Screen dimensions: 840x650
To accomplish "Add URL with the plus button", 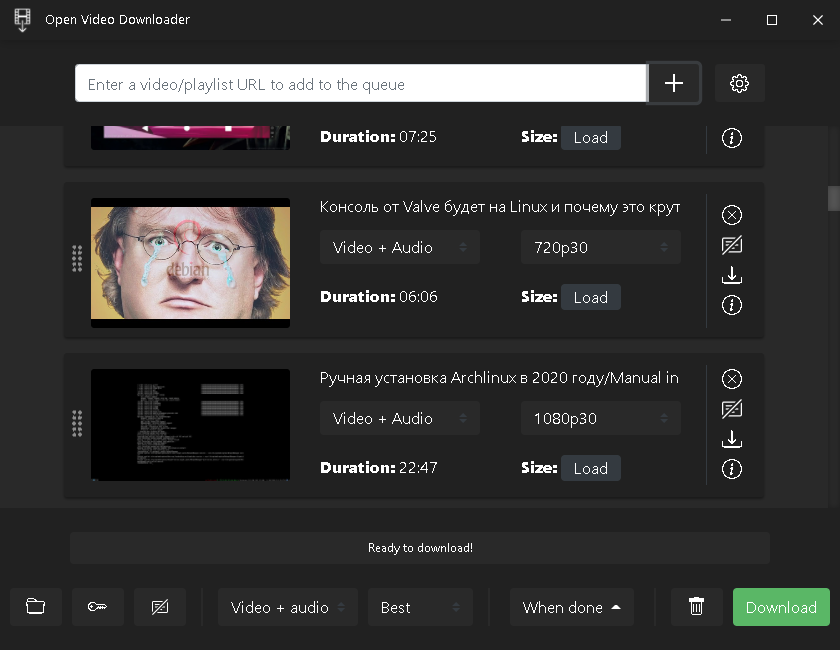I will click(674, 83).
